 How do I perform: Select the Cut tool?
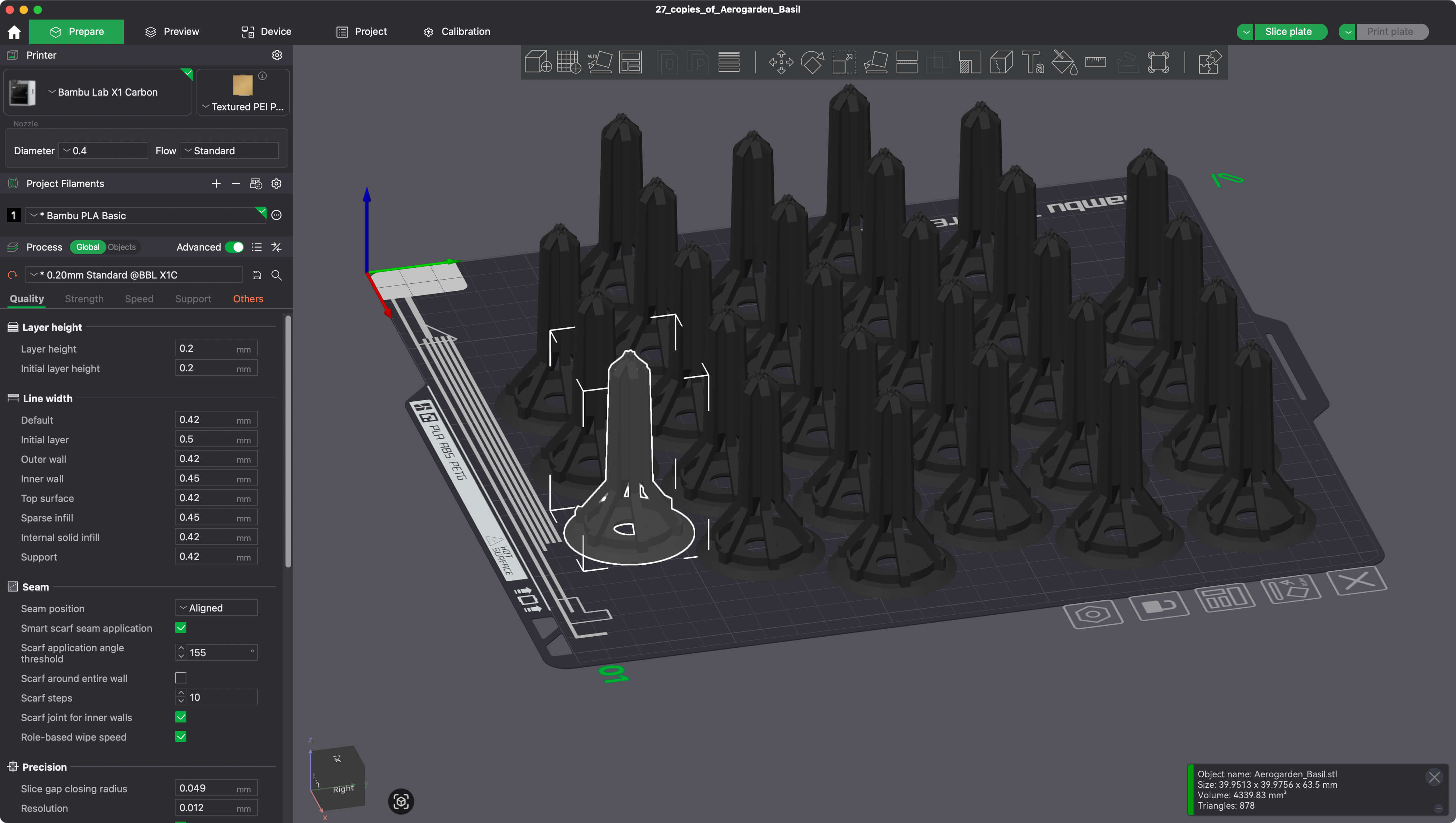point(907,62)
